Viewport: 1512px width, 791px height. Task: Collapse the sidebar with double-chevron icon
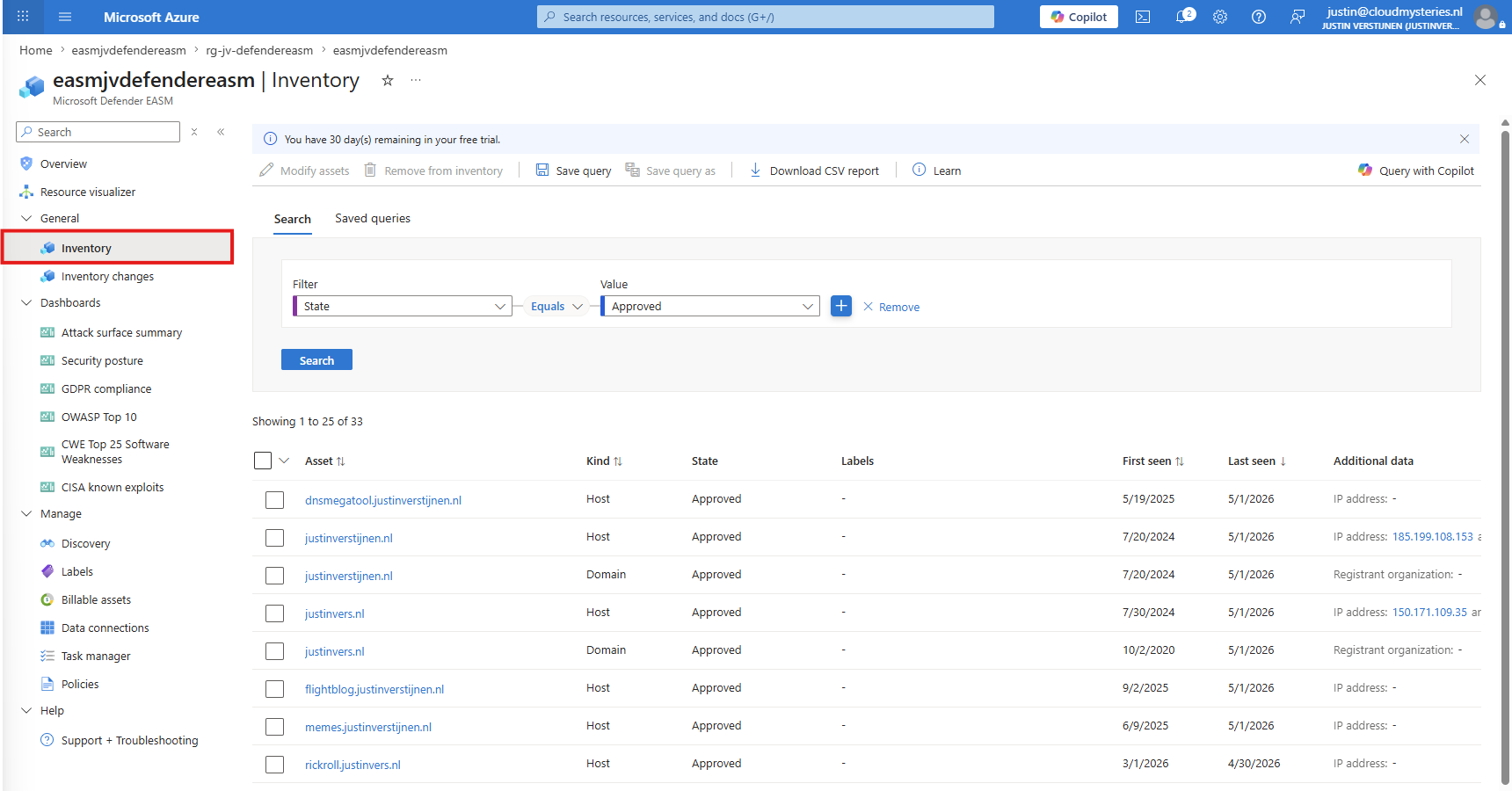coord(221,132)
